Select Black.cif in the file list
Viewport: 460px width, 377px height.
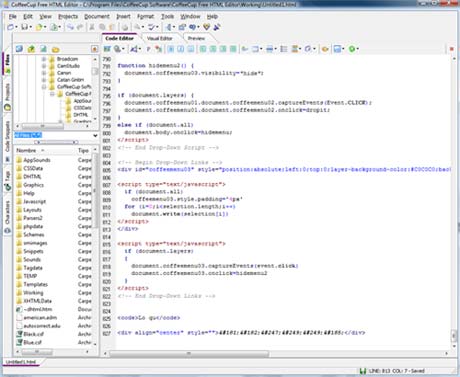pos(33,334)
